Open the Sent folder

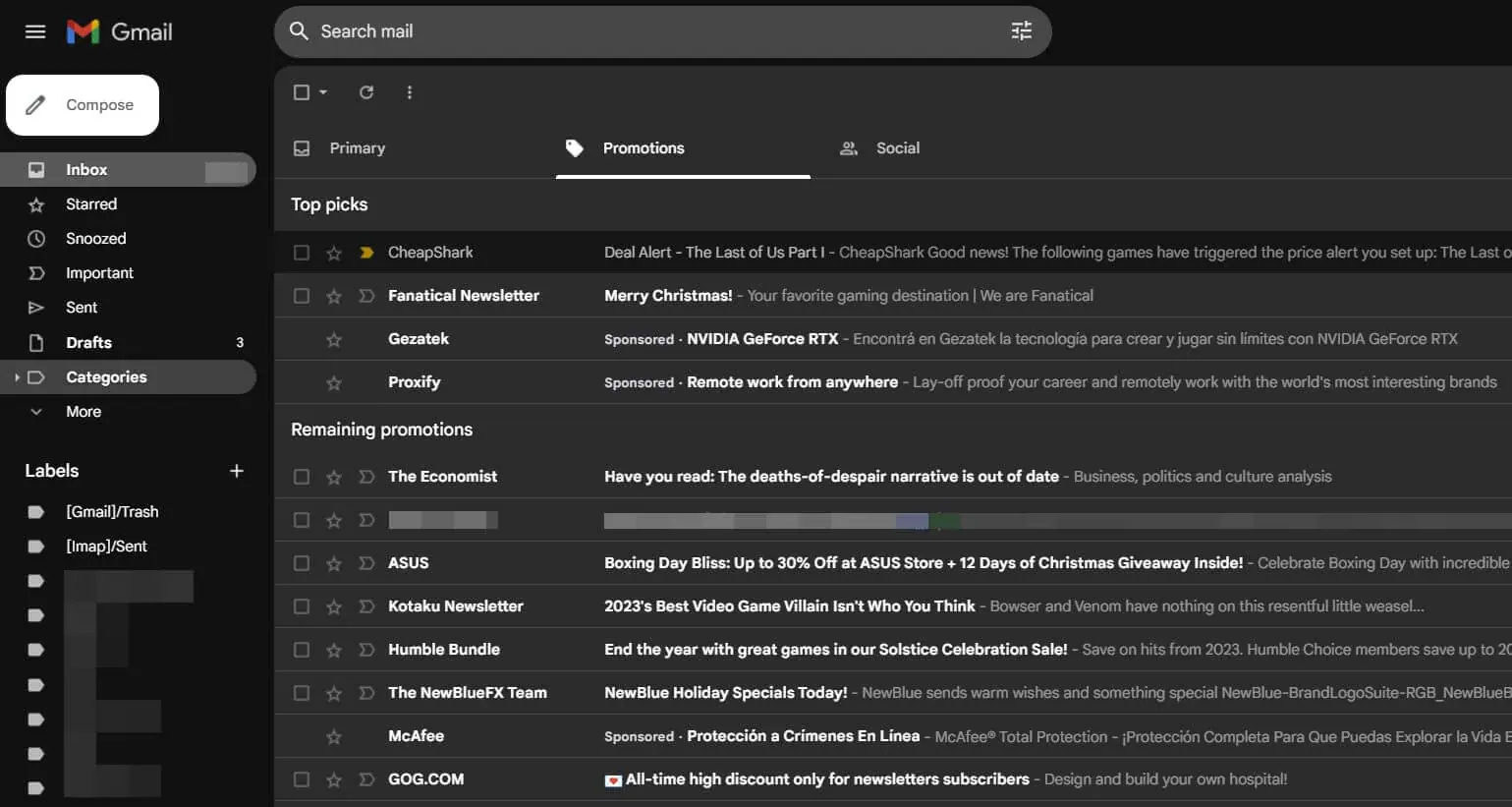[x=128, y=308]
